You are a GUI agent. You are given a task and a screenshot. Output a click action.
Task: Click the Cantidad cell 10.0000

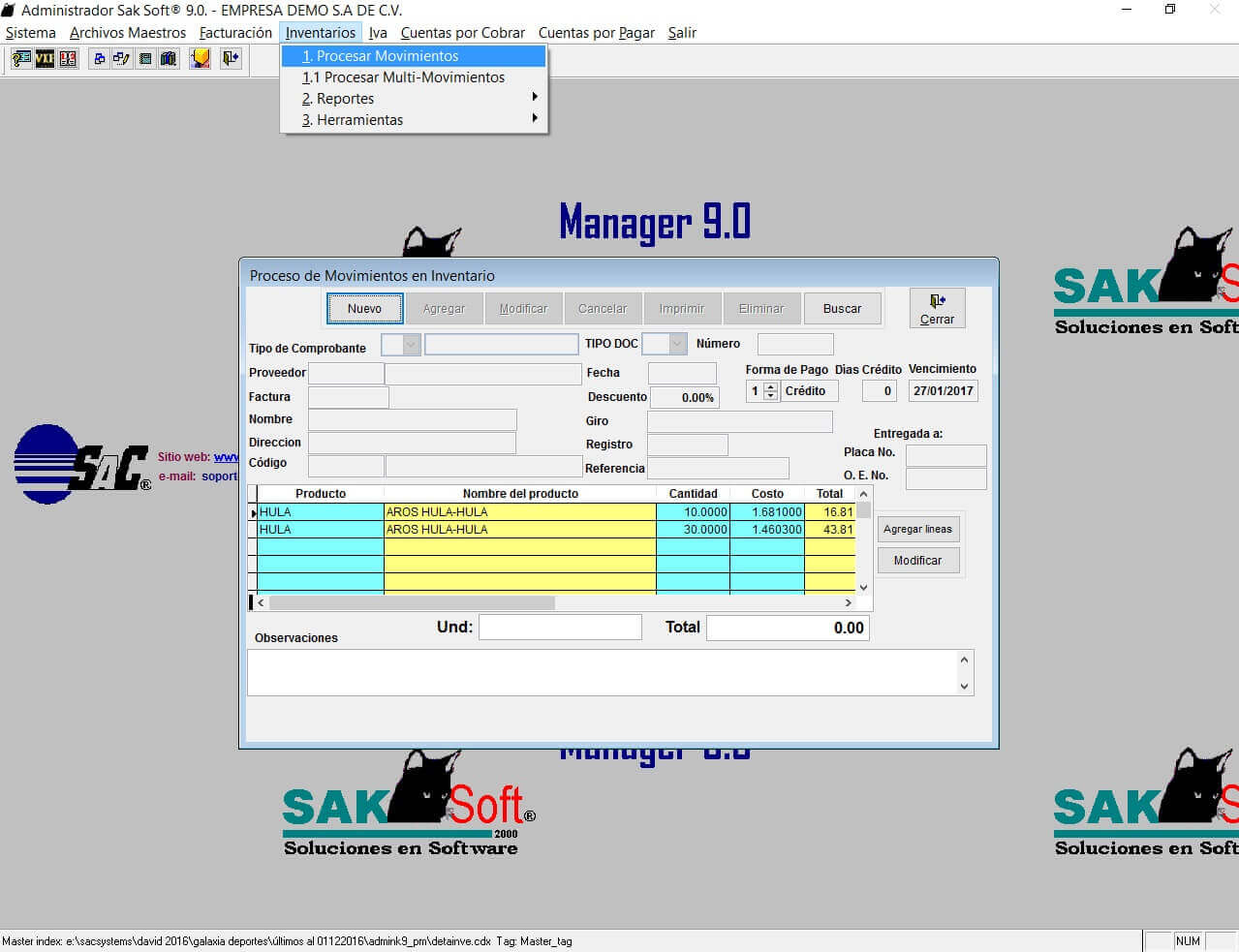point(694,512)
